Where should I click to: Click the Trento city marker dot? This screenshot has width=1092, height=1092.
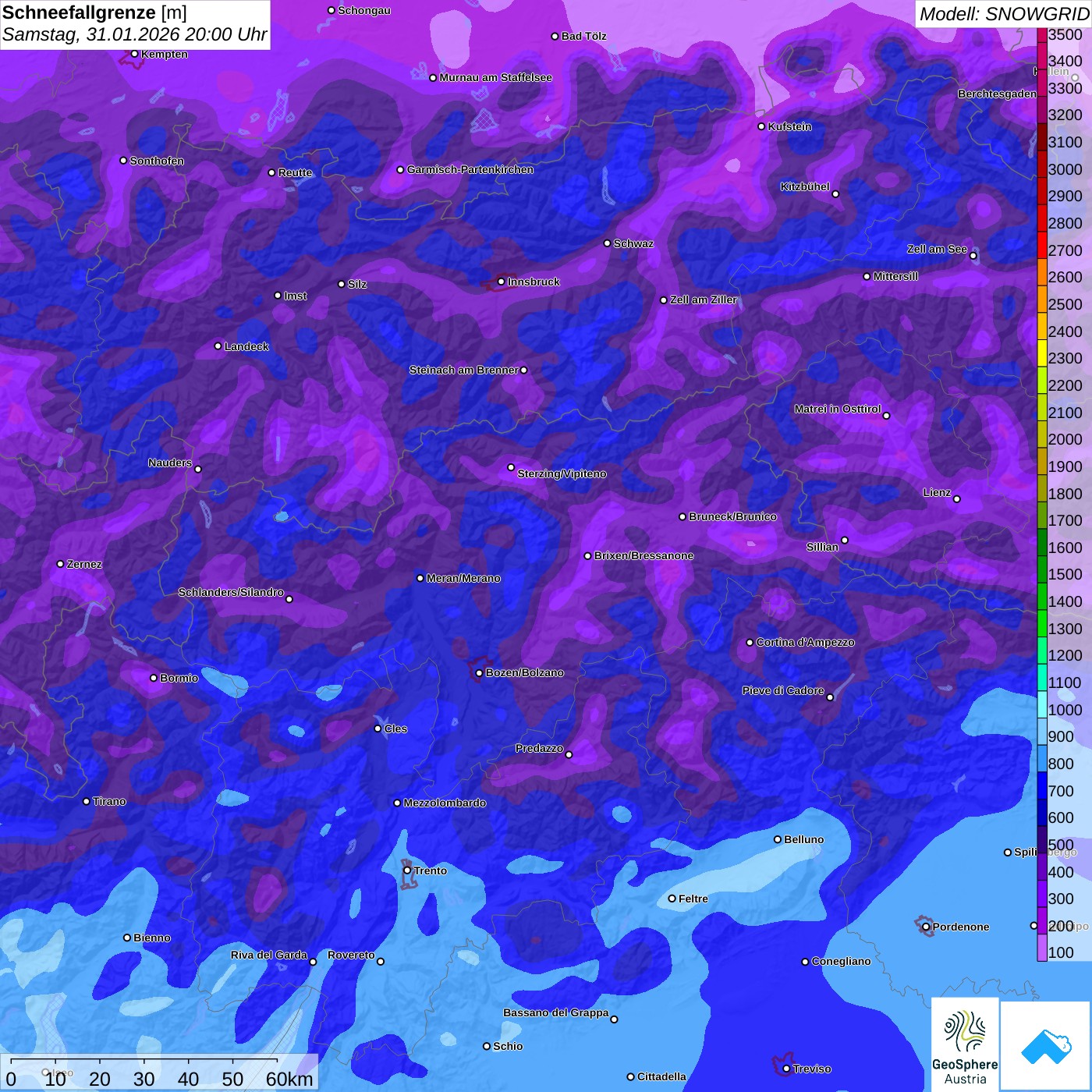407,870
